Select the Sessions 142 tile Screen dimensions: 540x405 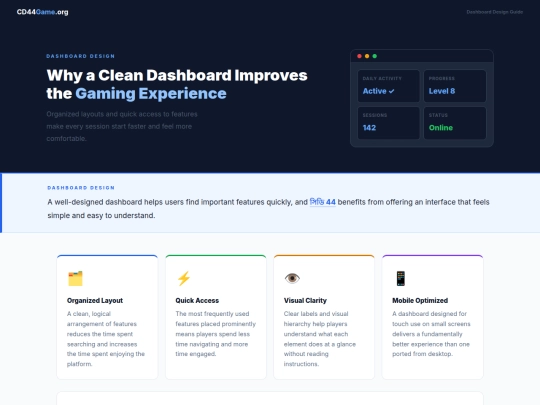tap(388, 123)
